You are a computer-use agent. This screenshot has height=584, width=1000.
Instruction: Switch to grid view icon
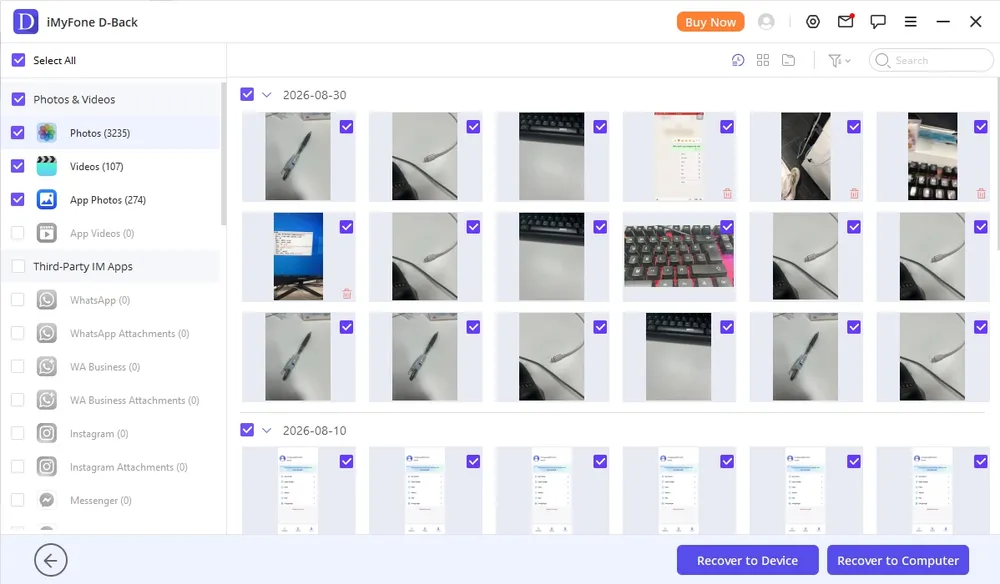(x=763, y=60)
